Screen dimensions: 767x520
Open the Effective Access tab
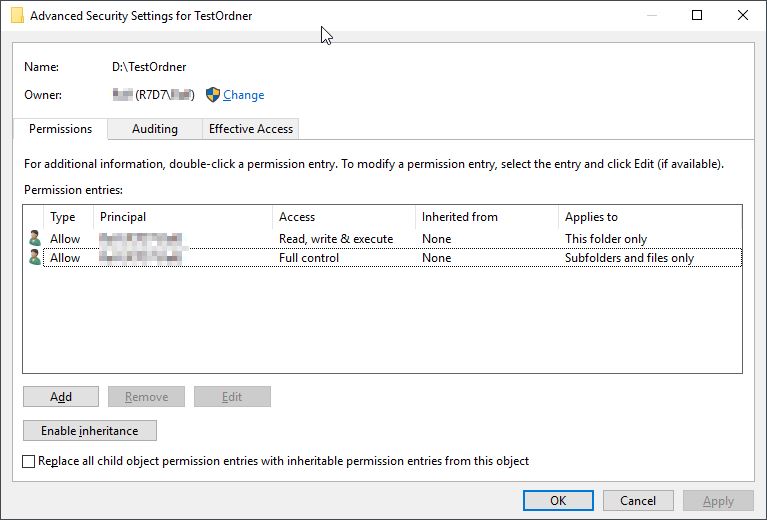[250, 129]
